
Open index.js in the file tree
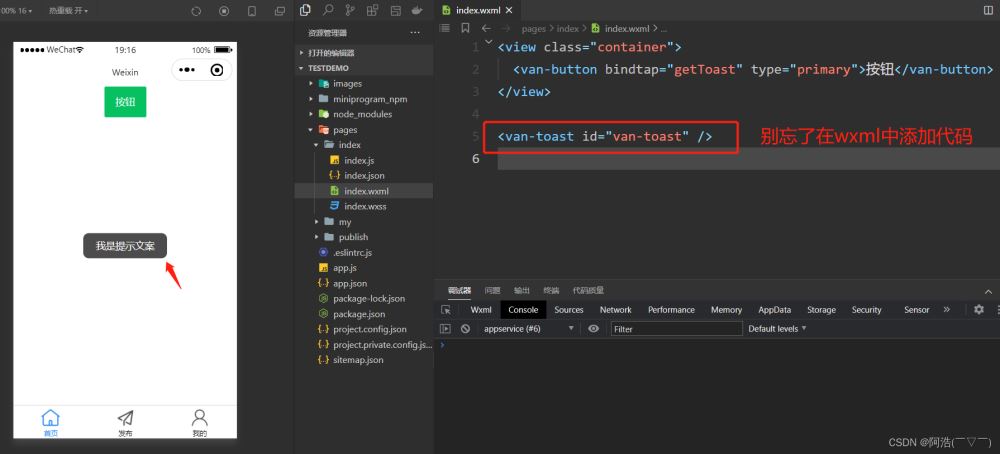click(x=358, y=160)
